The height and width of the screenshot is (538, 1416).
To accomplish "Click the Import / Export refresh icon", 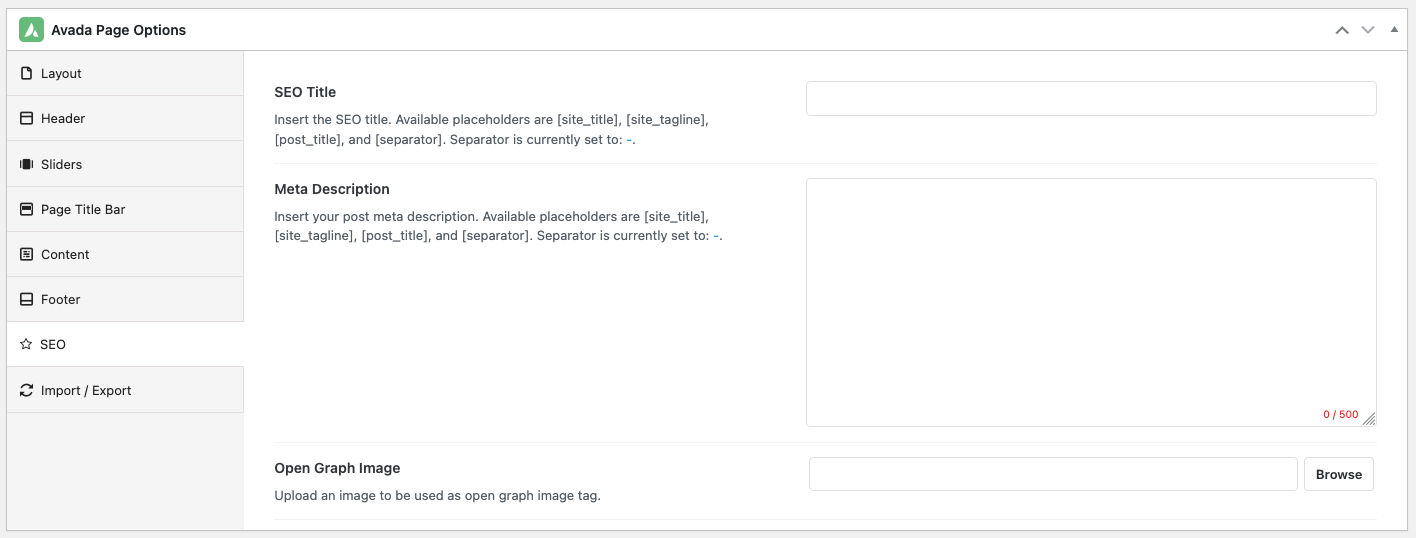I will pos(27,390).
